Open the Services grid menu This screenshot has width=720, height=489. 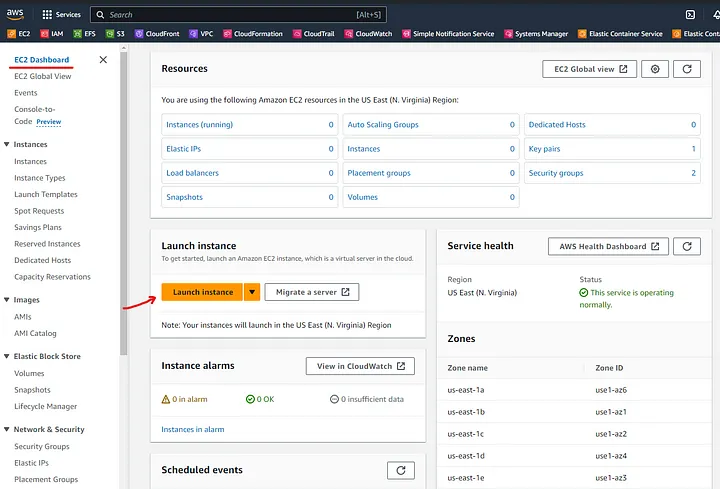click(61, 15)
